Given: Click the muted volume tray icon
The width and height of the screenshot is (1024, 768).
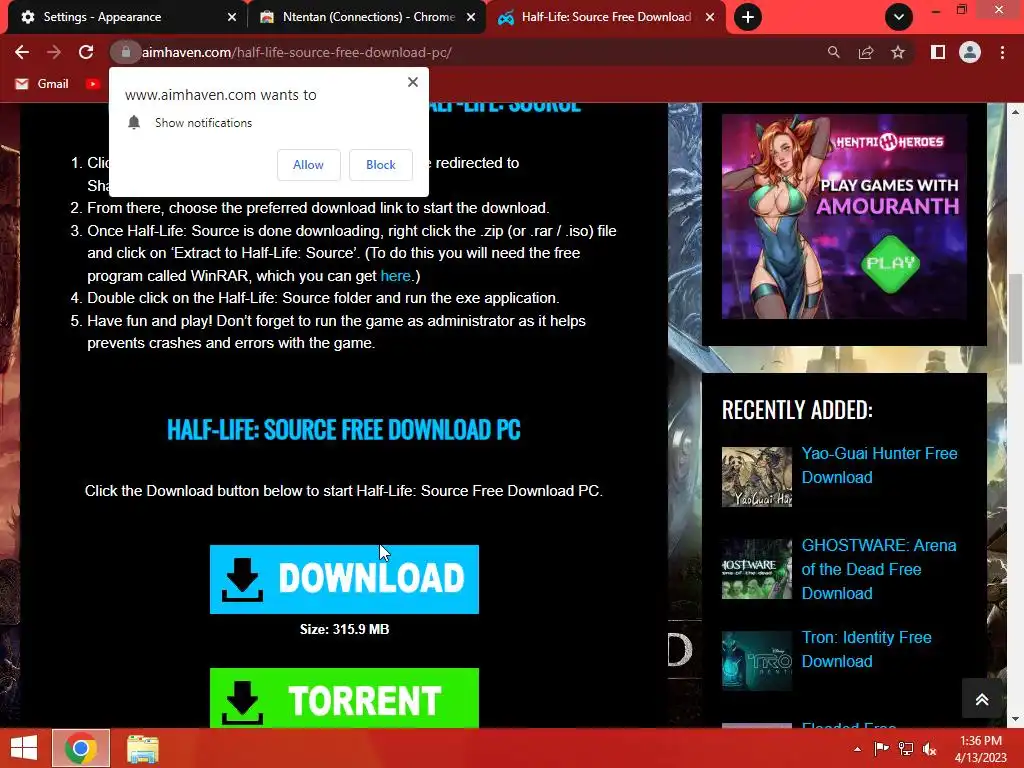Looking at the screenshot, I should click(x=930, y=749).
